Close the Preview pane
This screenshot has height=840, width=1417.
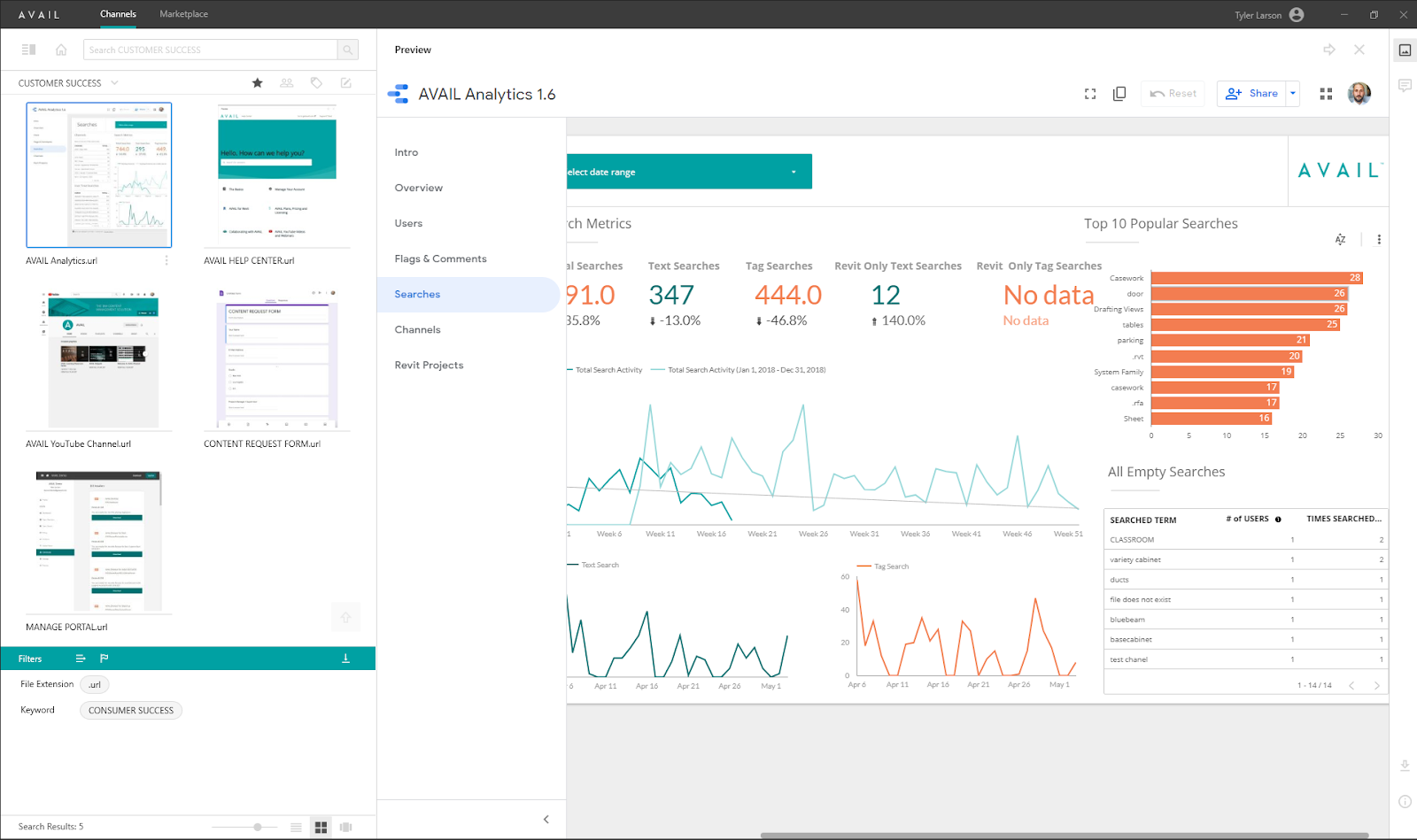click(x=1359, y=50)
